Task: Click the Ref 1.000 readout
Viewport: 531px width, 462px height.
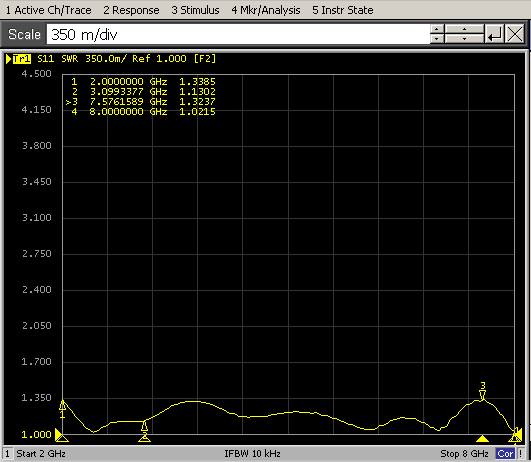Action: click(159, 59)
